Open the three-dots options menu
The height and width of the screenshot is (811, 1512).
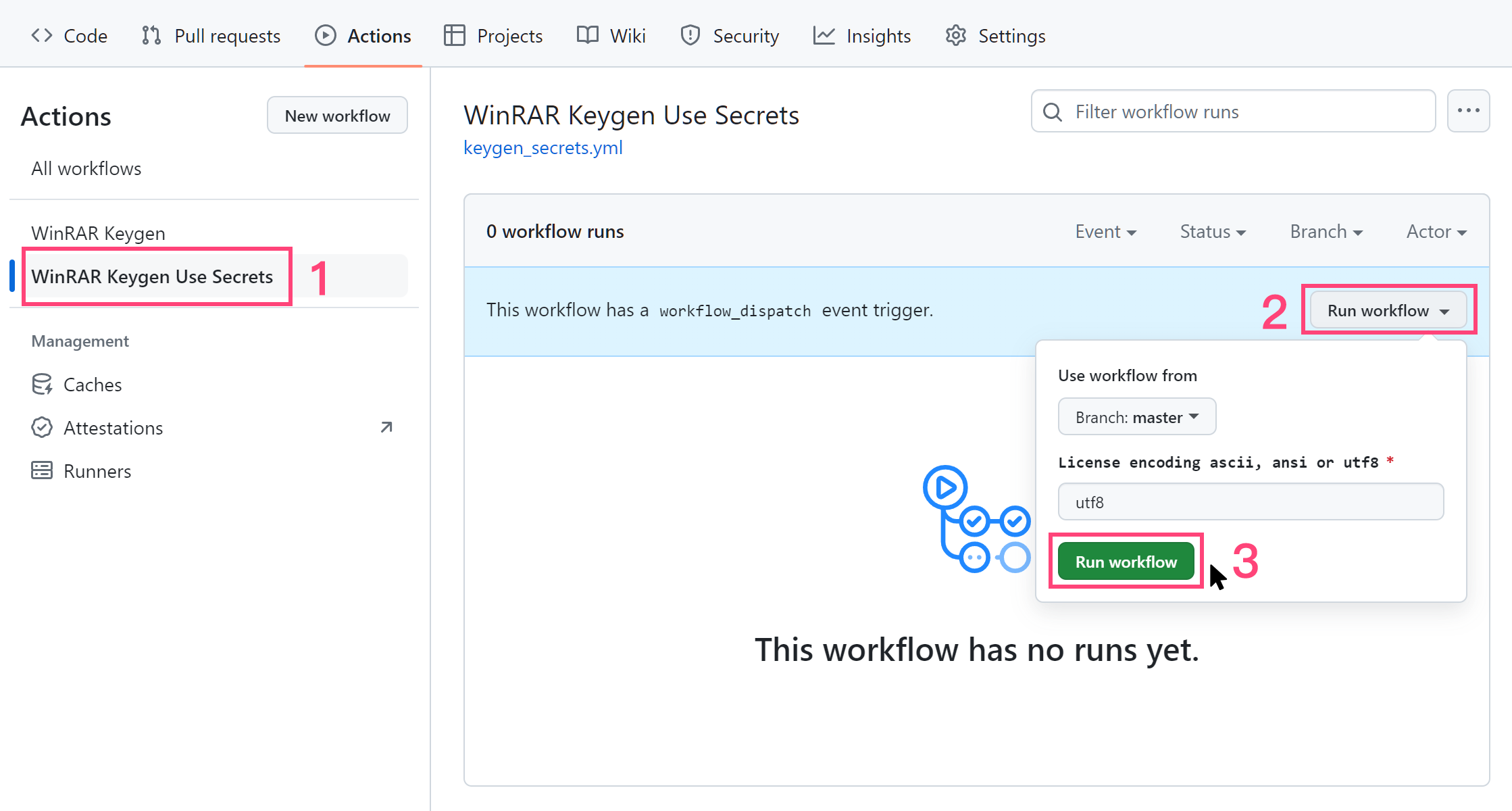1468,111
